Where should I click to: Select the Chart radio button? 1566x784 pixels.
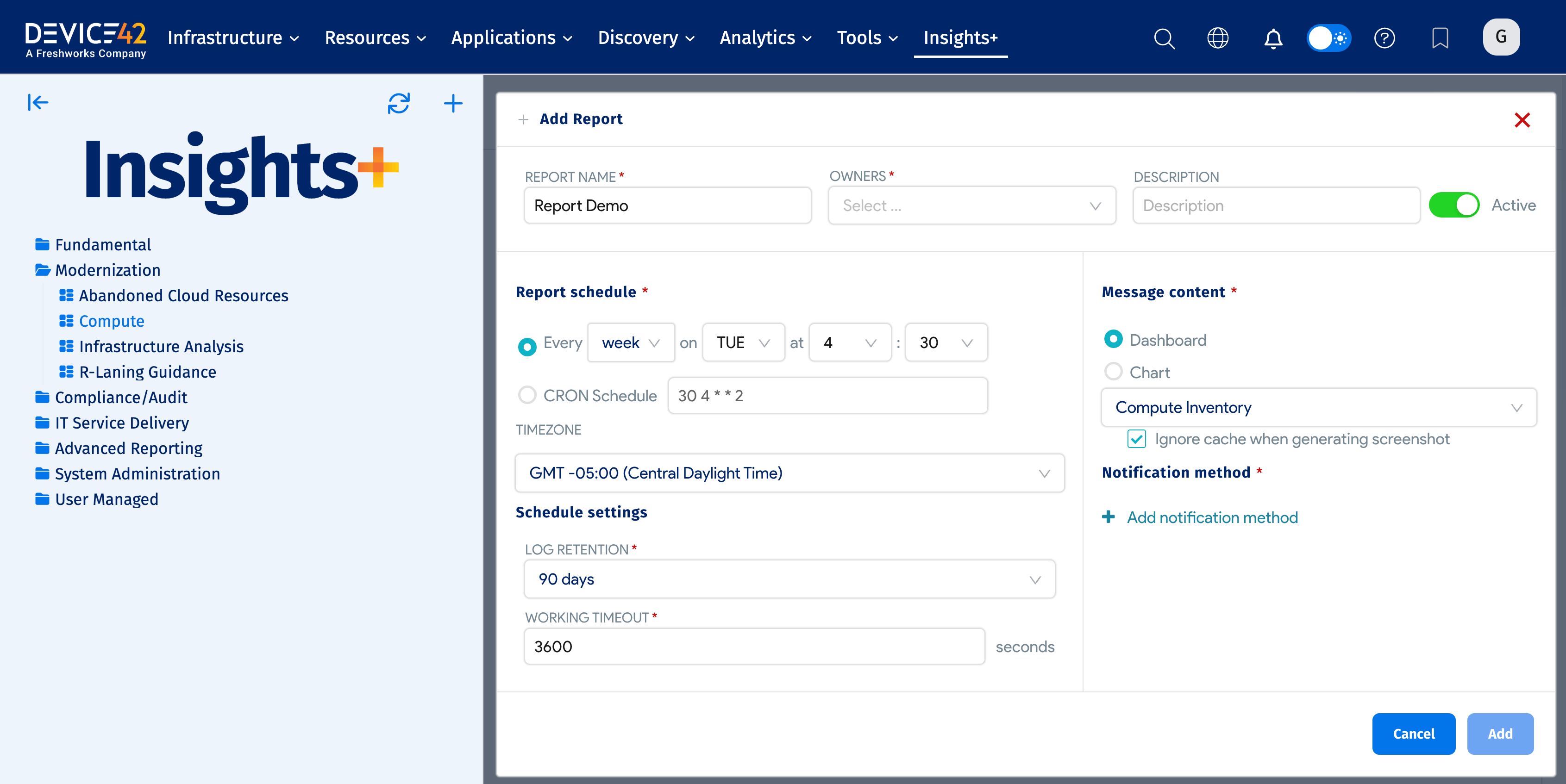(1114, 371)
